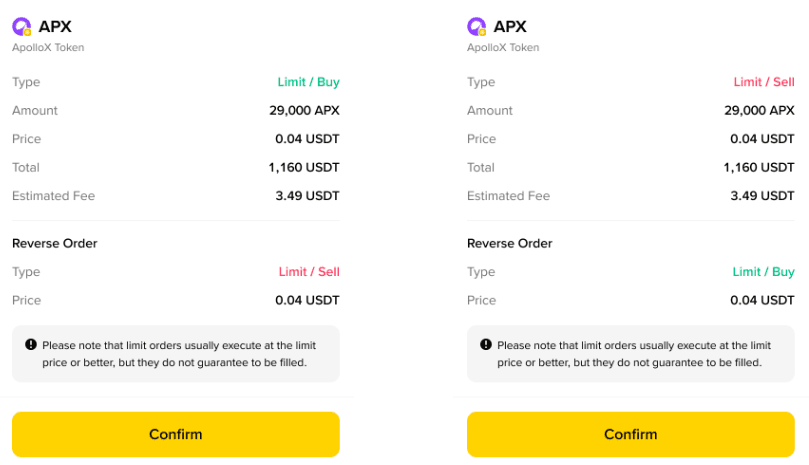Click the right APX title text
The image size is (809, 465).
(510, 26)
